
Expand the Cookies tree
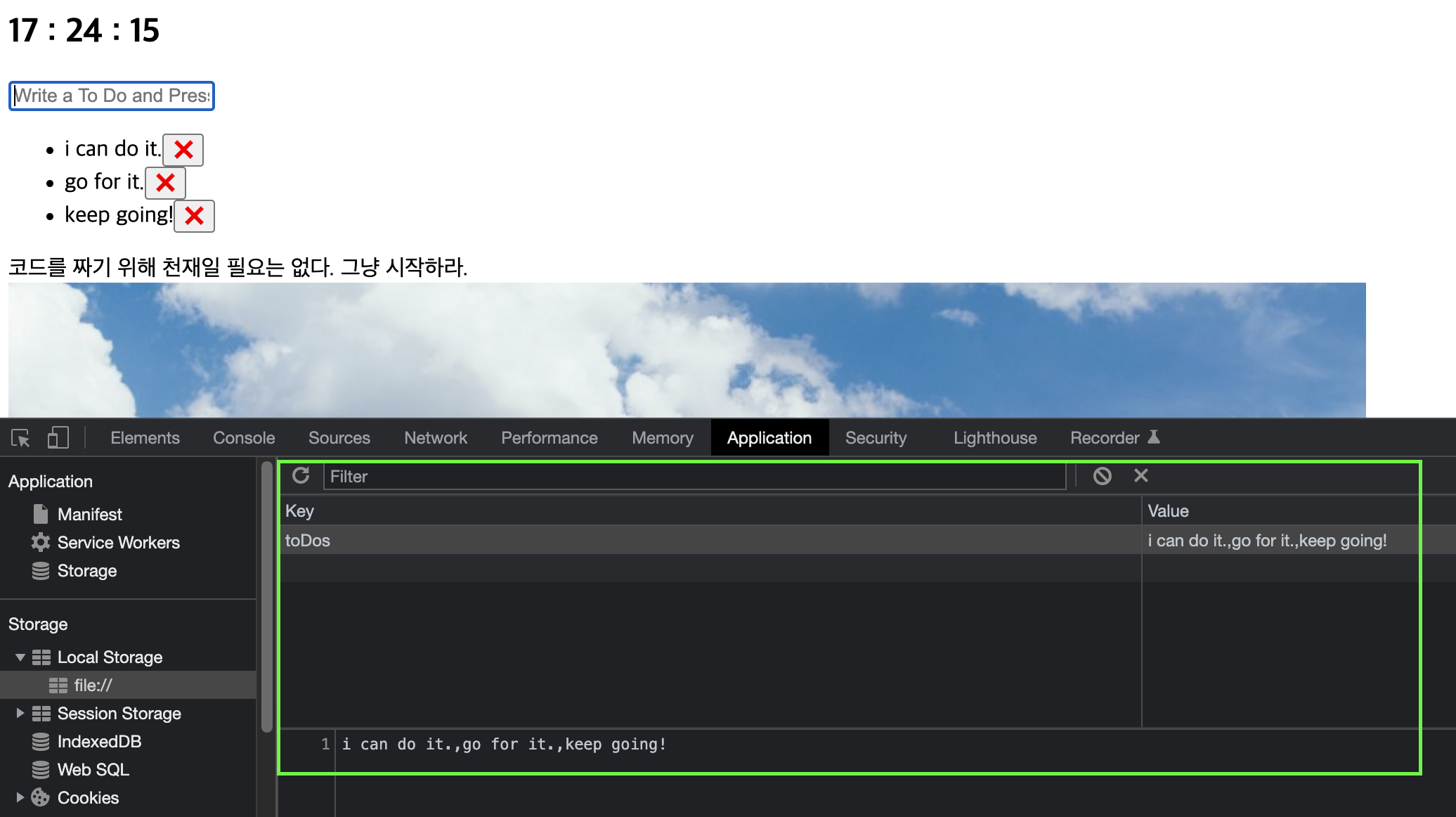click(20, 798)
